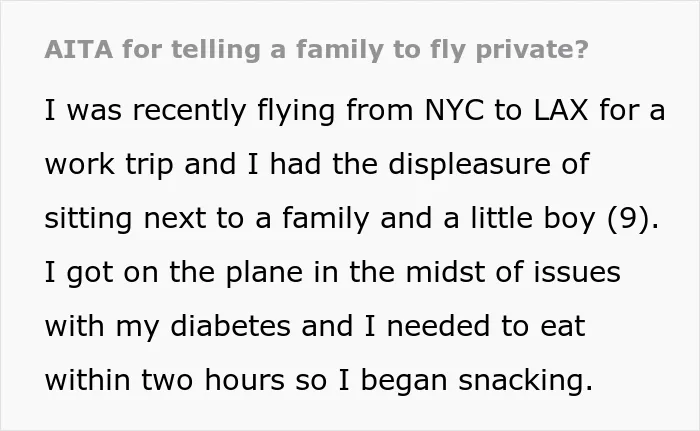
Task: Open the post title about flying private
Action: tap(317, 50)
